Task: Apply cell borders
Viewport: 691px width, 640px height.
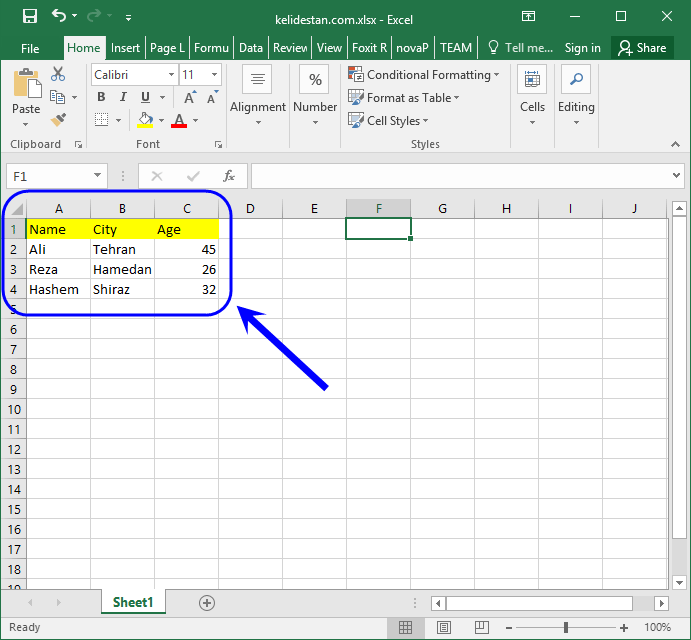Action: (102, 119)
